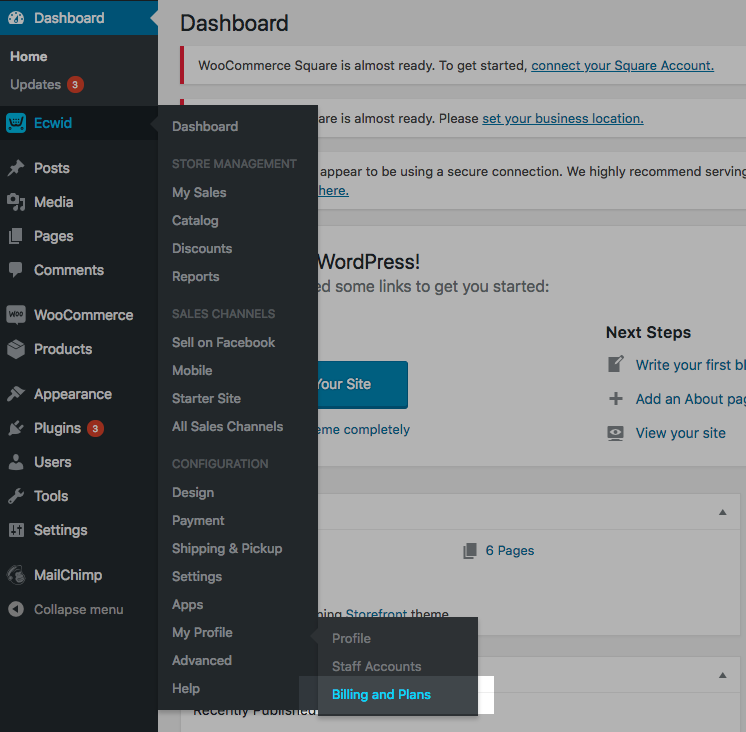This screenshot has width=746, height=732.
Task: Go to the Media menu
Action: click(x=54, y=202)
